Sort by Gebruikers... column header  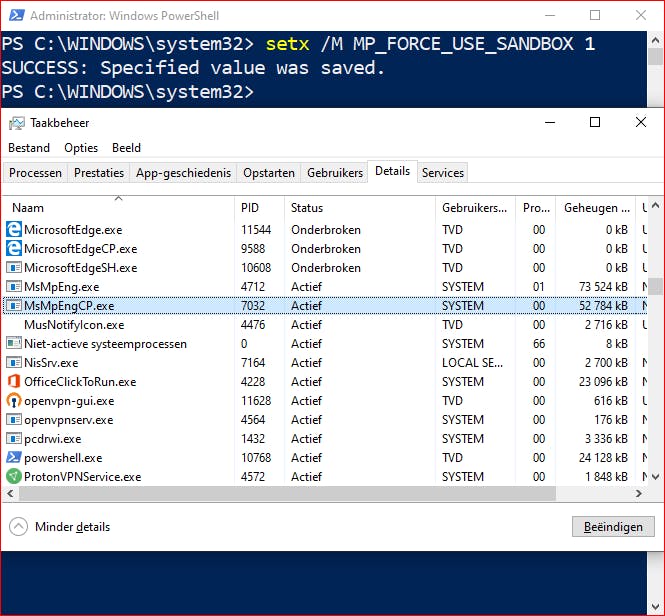point(475,207)
